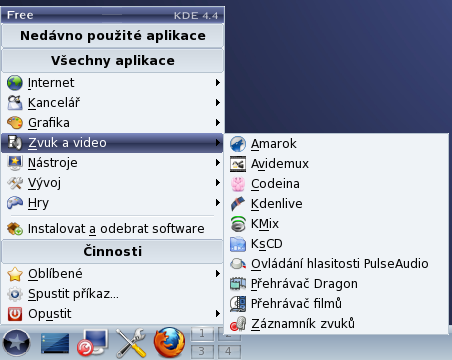Click the star application launcher button
Image resolution: width=452 pixels, height=360 pixels.
(16, 343)
